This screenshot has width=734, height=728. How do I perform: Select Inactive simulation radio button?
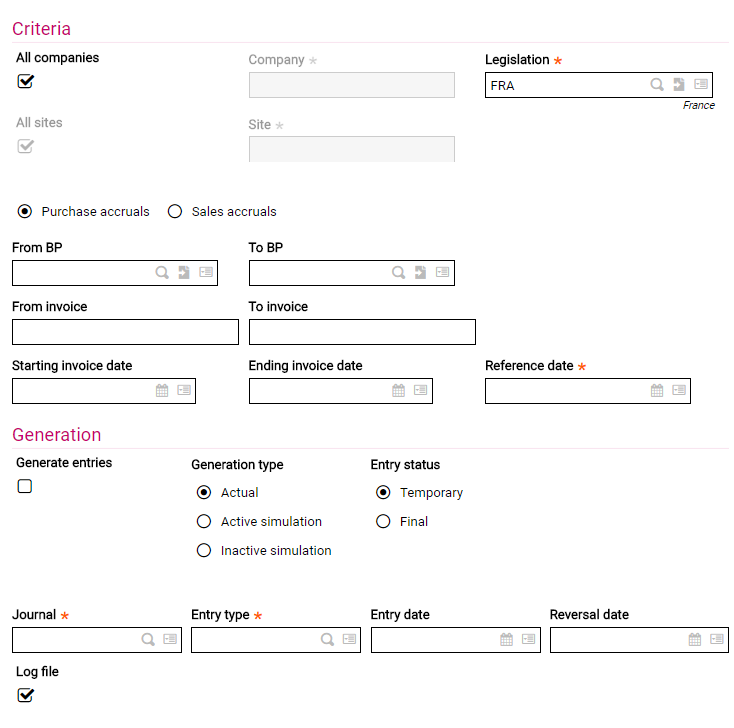204,550
